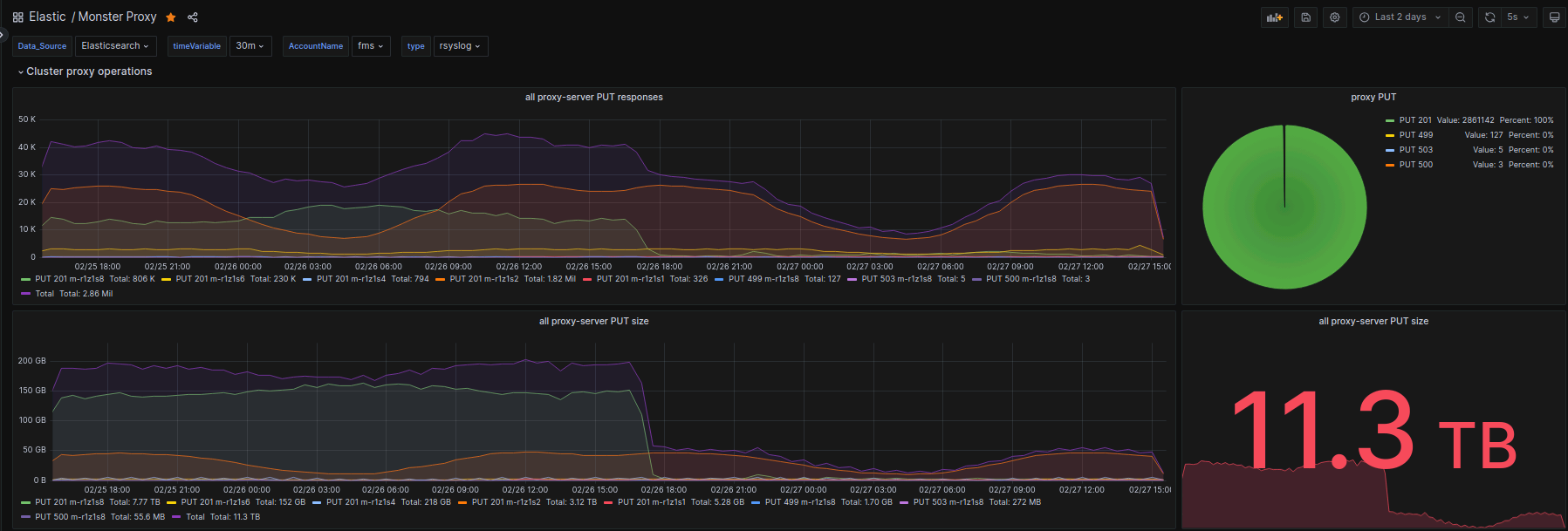The image size is (1568, 531).
Task: Toggle PUT 201 m-r1z1s2 Total: 1.82 Mil series
Action: pyautogui.click(x=506, y=279)
